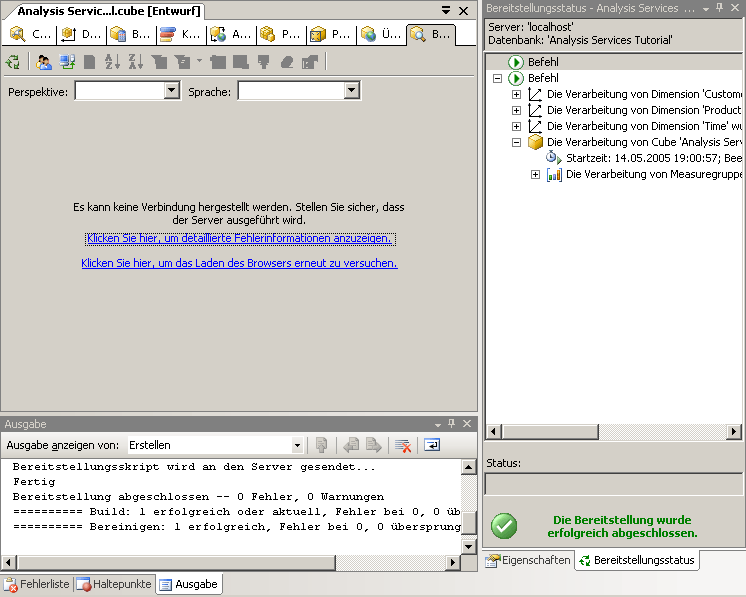Click the change user icon in the toolbar
Screen dimensions: 746x597
click(44, 62)
